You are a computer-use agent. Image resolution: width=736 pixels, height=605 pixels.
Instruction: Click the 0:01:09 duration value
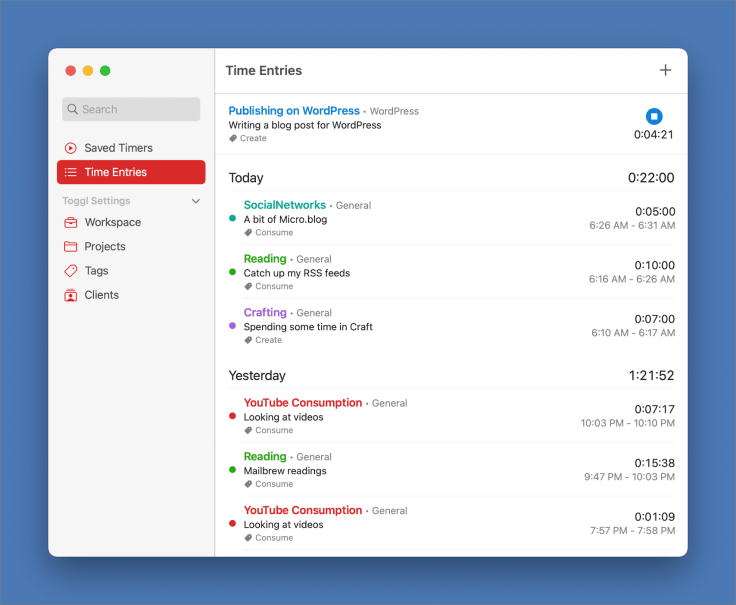(x=655, y=517)
